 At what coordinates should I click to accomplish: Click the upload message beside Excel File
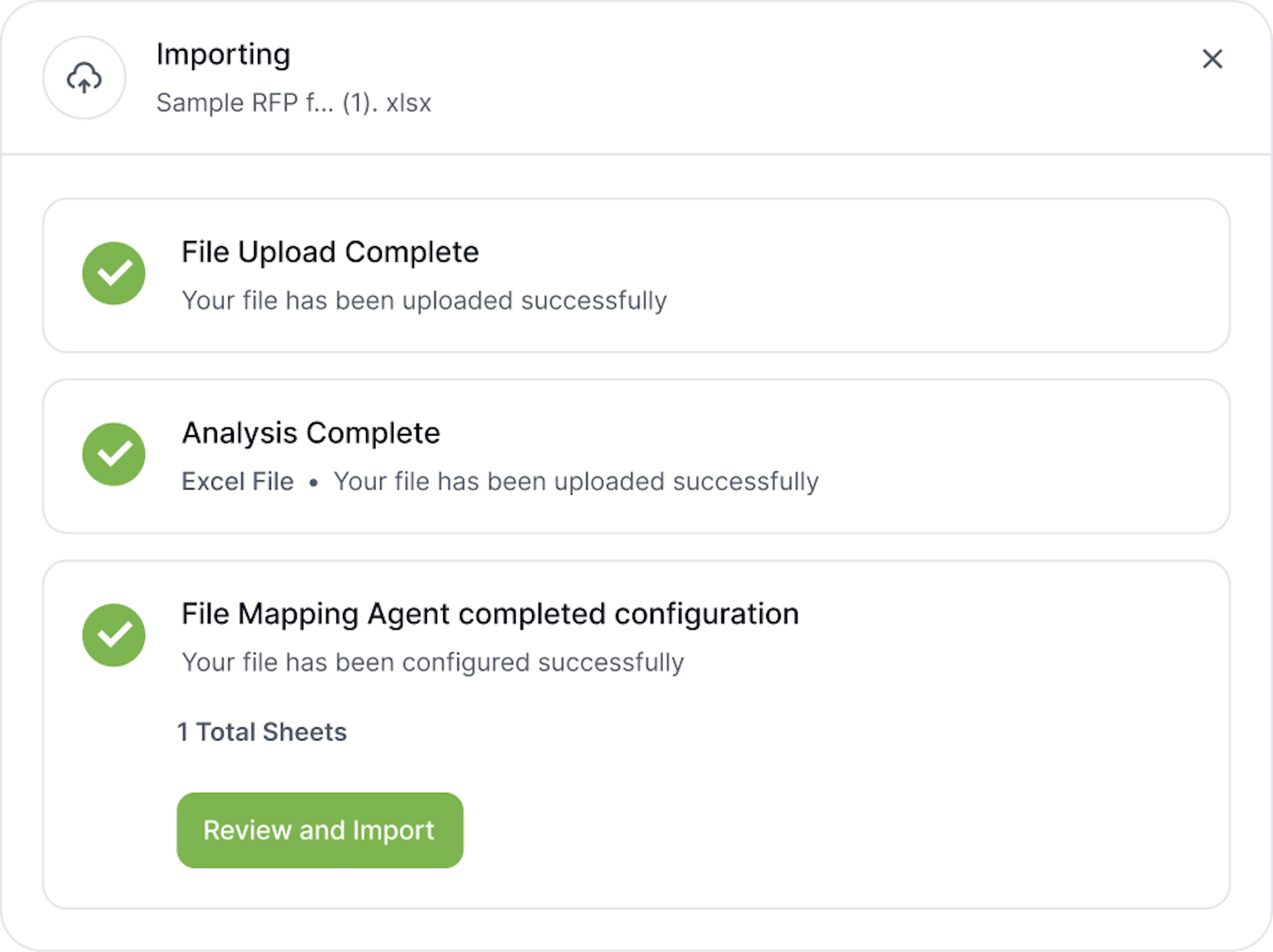point(576,482)
